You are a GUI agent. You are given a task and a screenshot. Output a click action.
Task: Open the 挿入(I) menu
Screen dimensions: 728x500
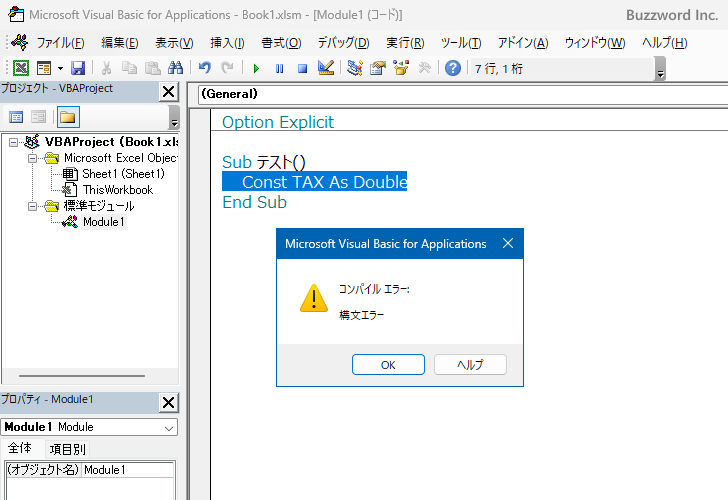point(227,43)
